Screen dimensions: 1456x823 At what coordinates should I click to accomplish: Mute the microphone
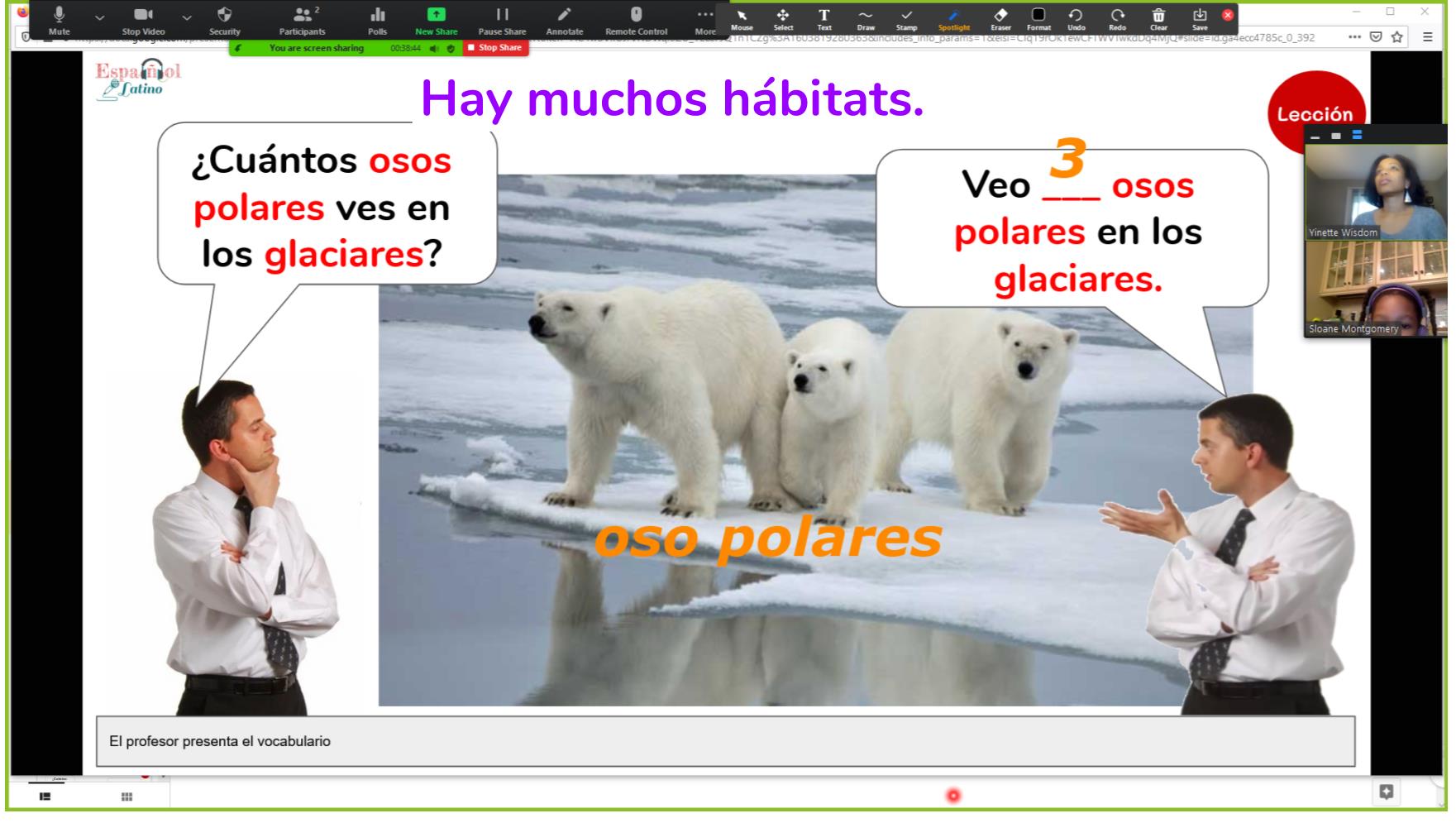[59, 20]
